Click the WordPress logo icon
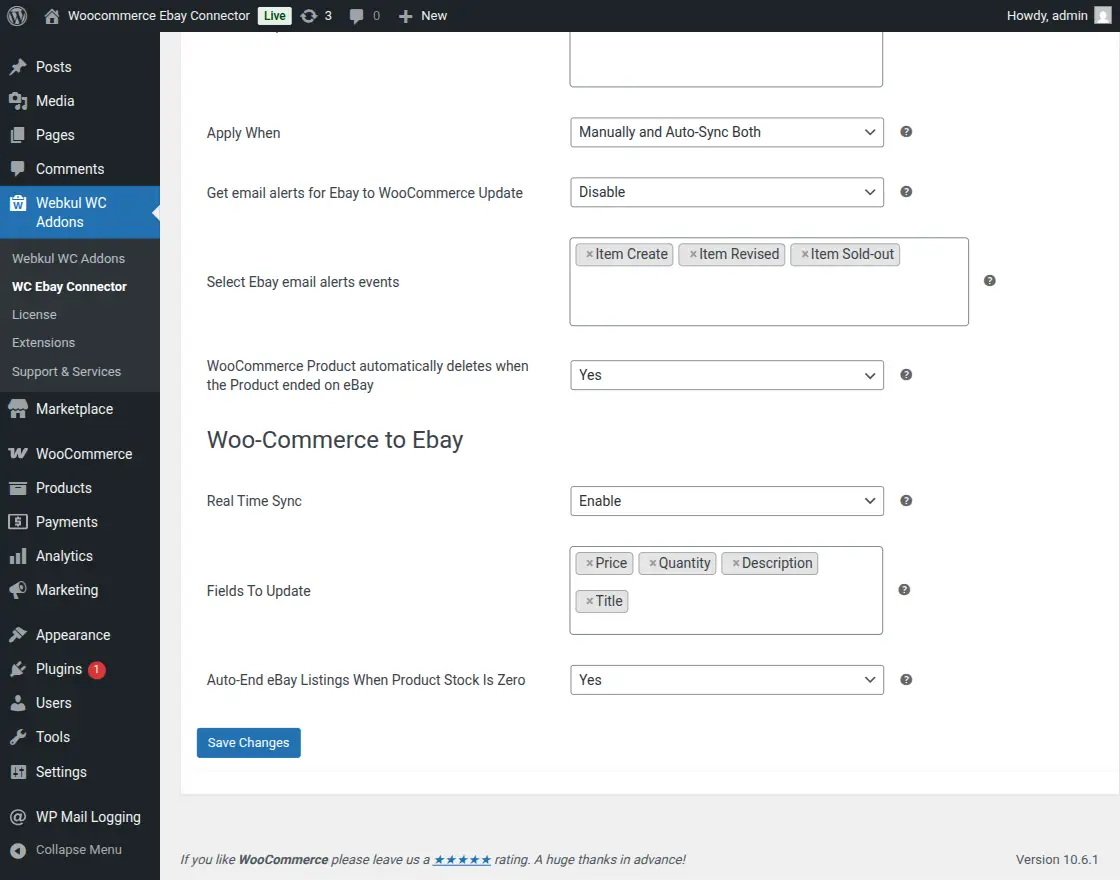 (x=17, y=16)
